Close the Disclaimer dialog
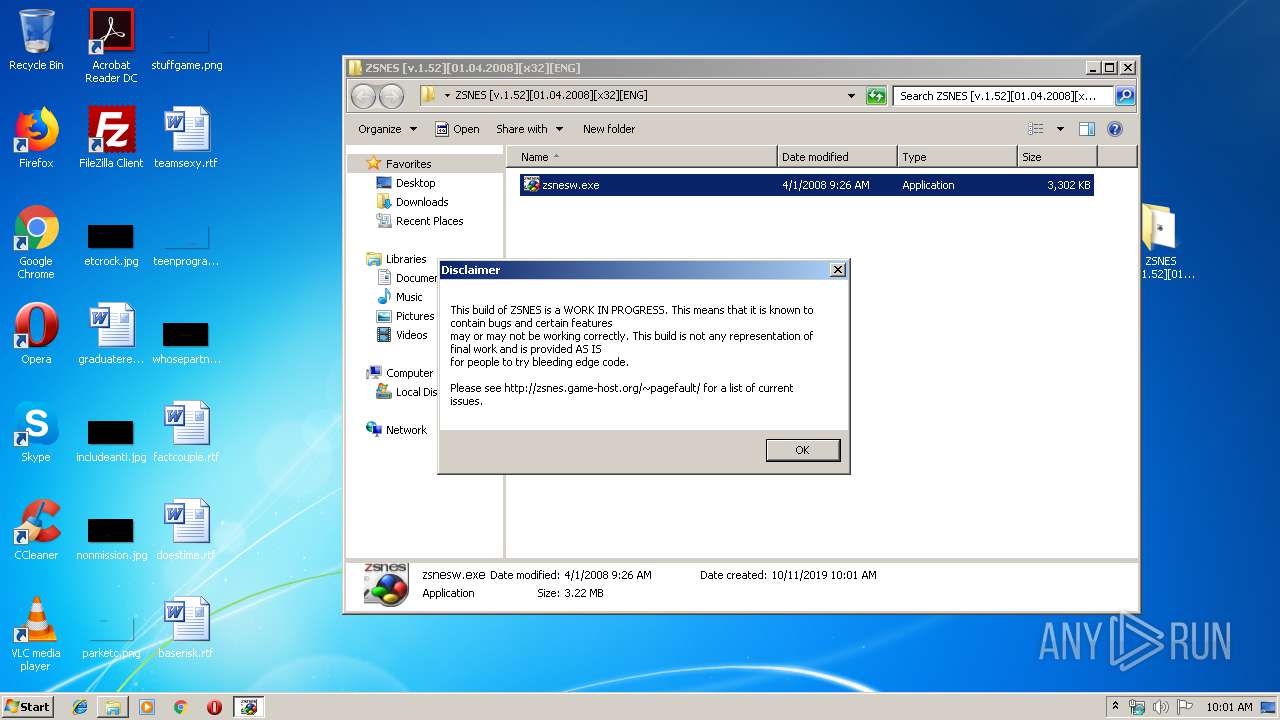1280x720 pixels. [838, 270]
